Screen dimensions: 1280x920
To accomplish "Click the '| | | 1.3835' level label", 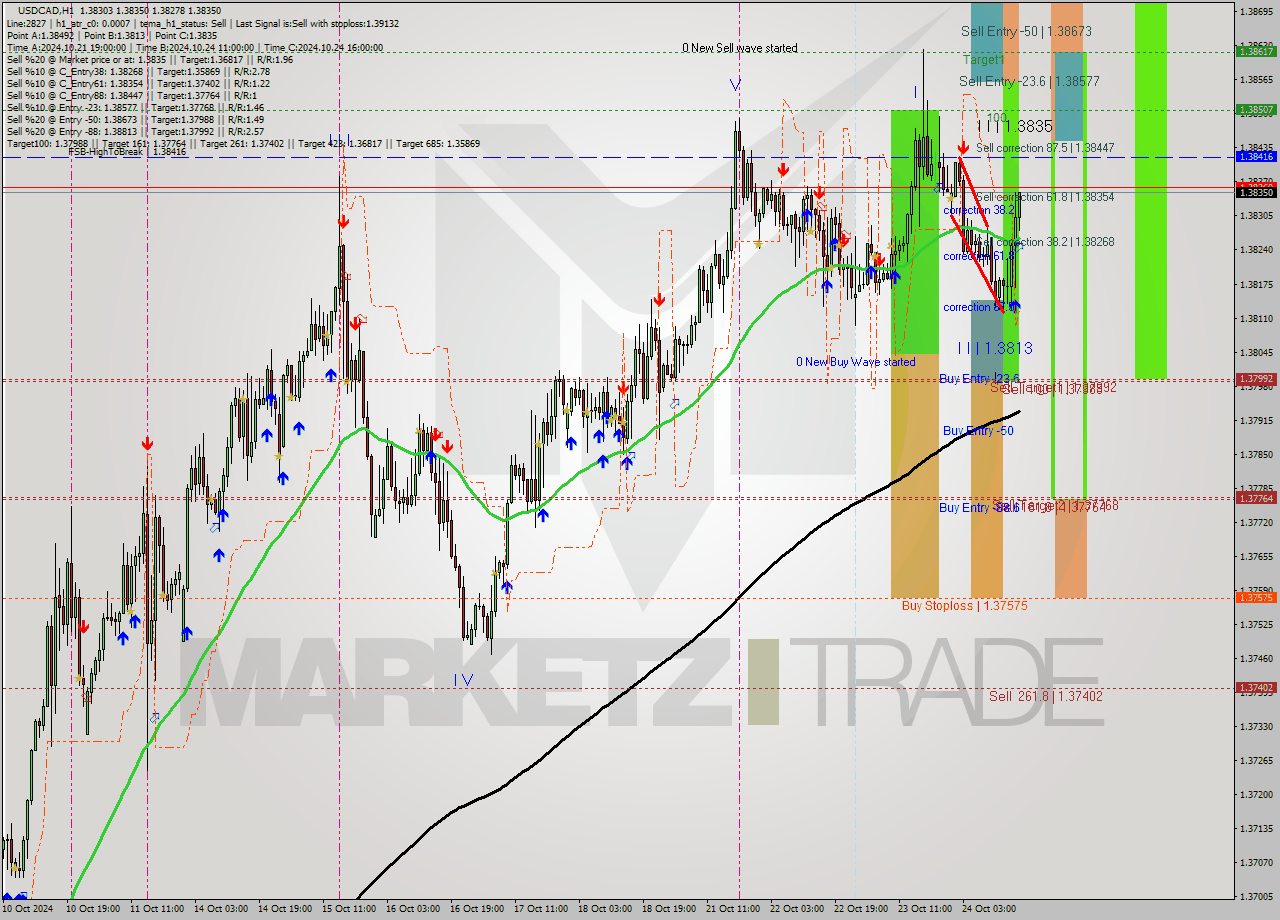I will (x=1015, y=126).
